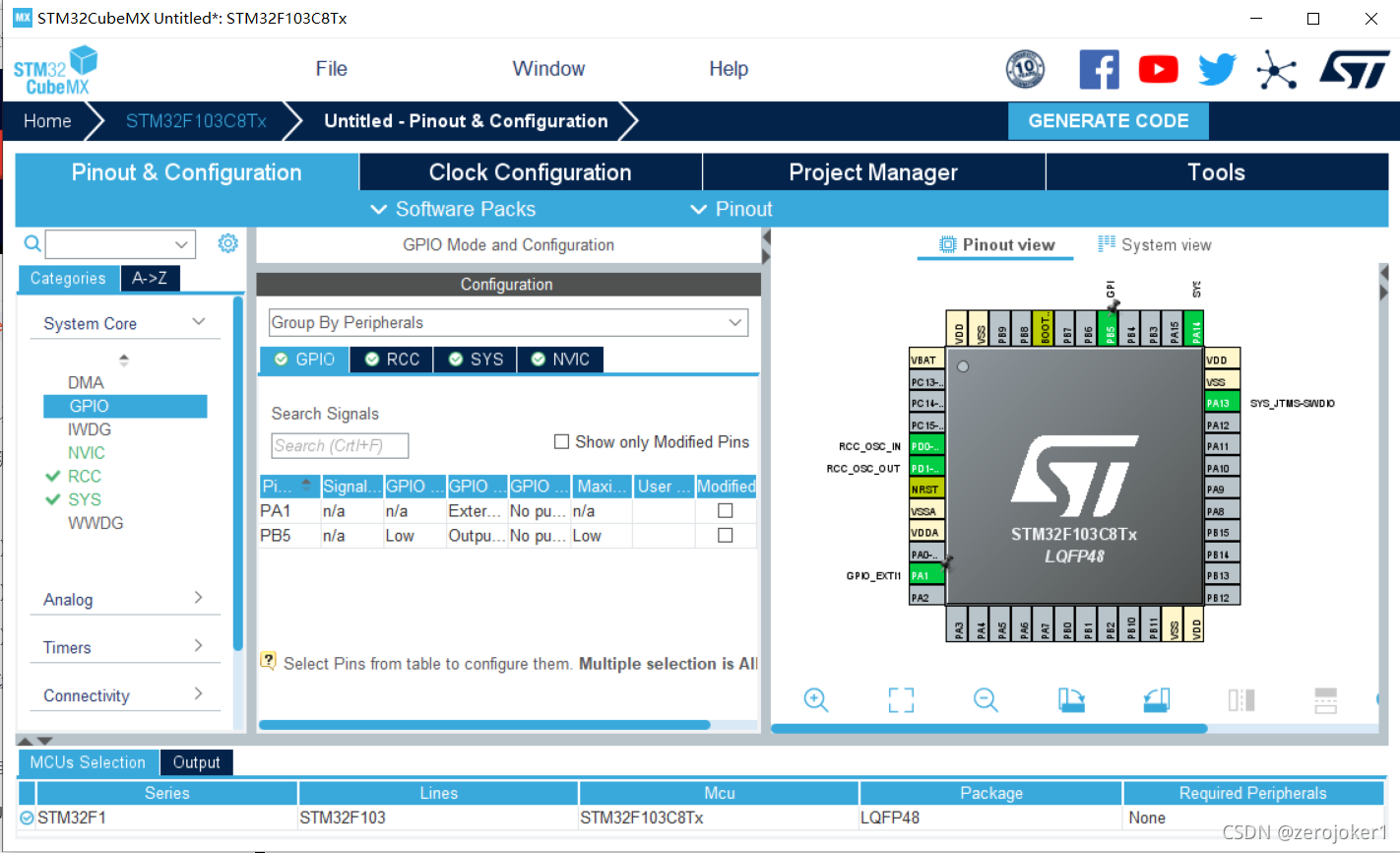Open the category search dropdown arrow
Image resolution: width=1400 pixels, height=853 pixels.
coord(181,243)
